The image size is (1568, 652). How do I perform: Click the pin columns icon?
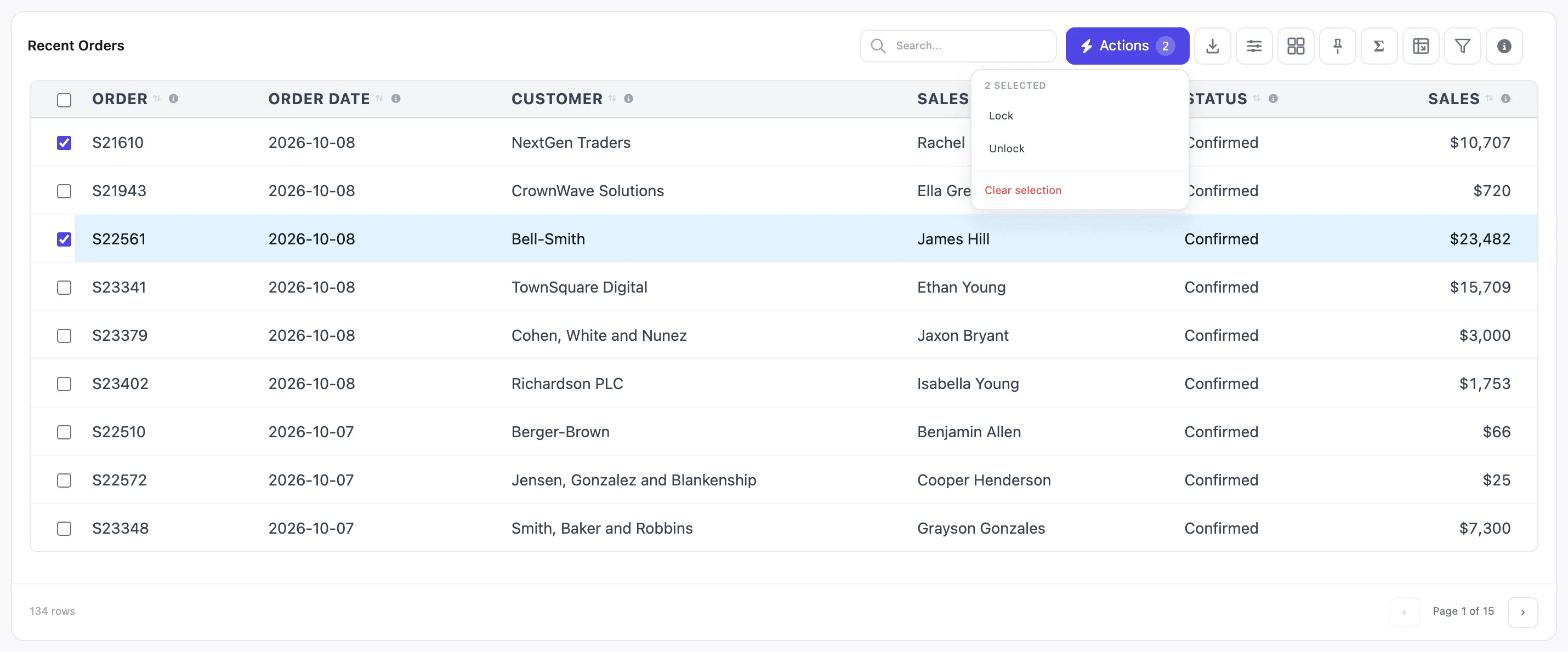click(1337, 46)
